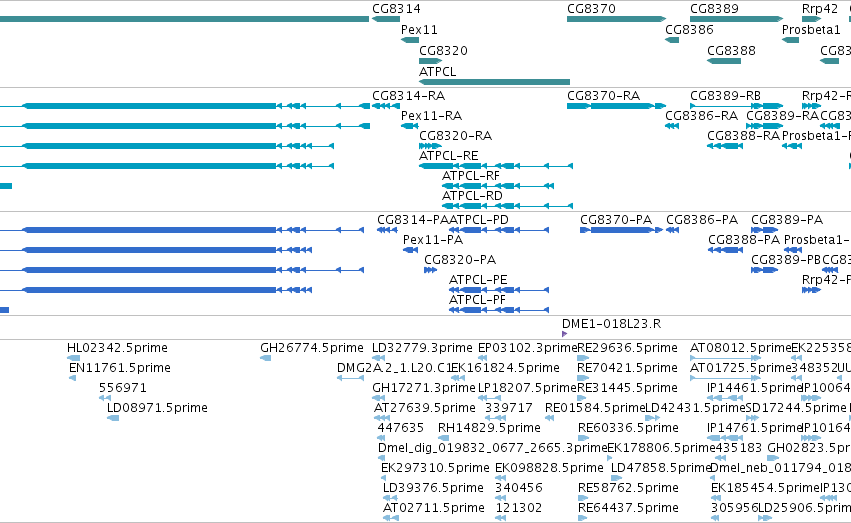Click the EN11761.5prime EST label

pyautogui.click(x=120, y=368)
